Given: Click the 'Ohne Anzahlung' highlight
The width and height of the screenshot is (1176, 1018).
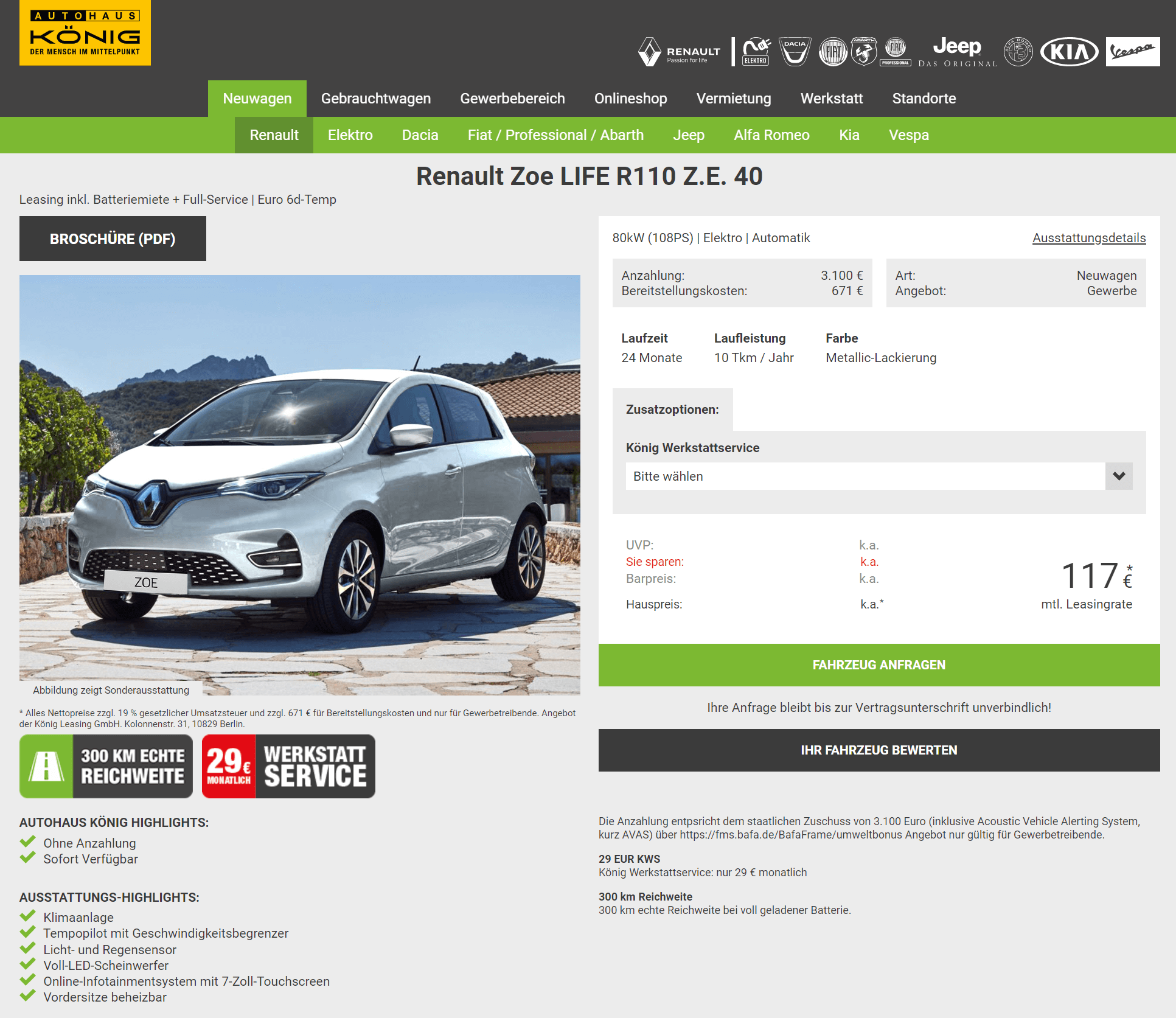Looking at the screenshot, I should coord(89,843).
